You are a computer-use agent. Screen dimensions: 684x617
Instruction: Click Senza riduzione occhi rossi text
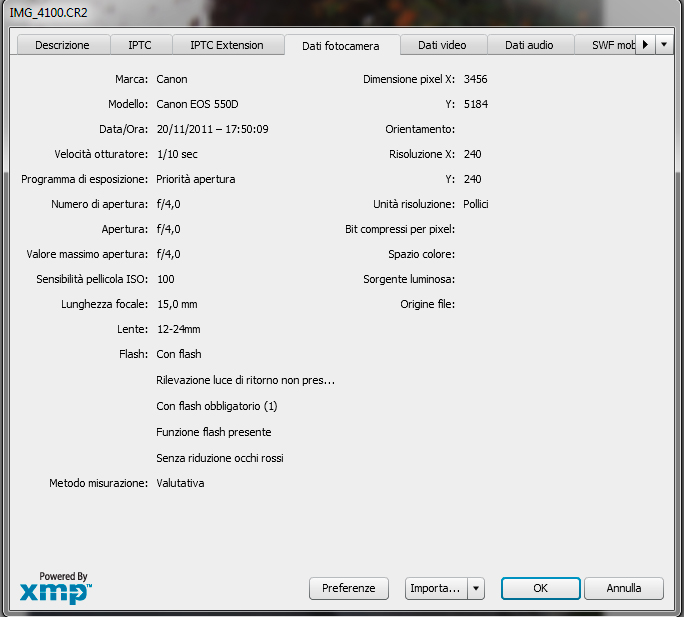click(x=220, y=458)
